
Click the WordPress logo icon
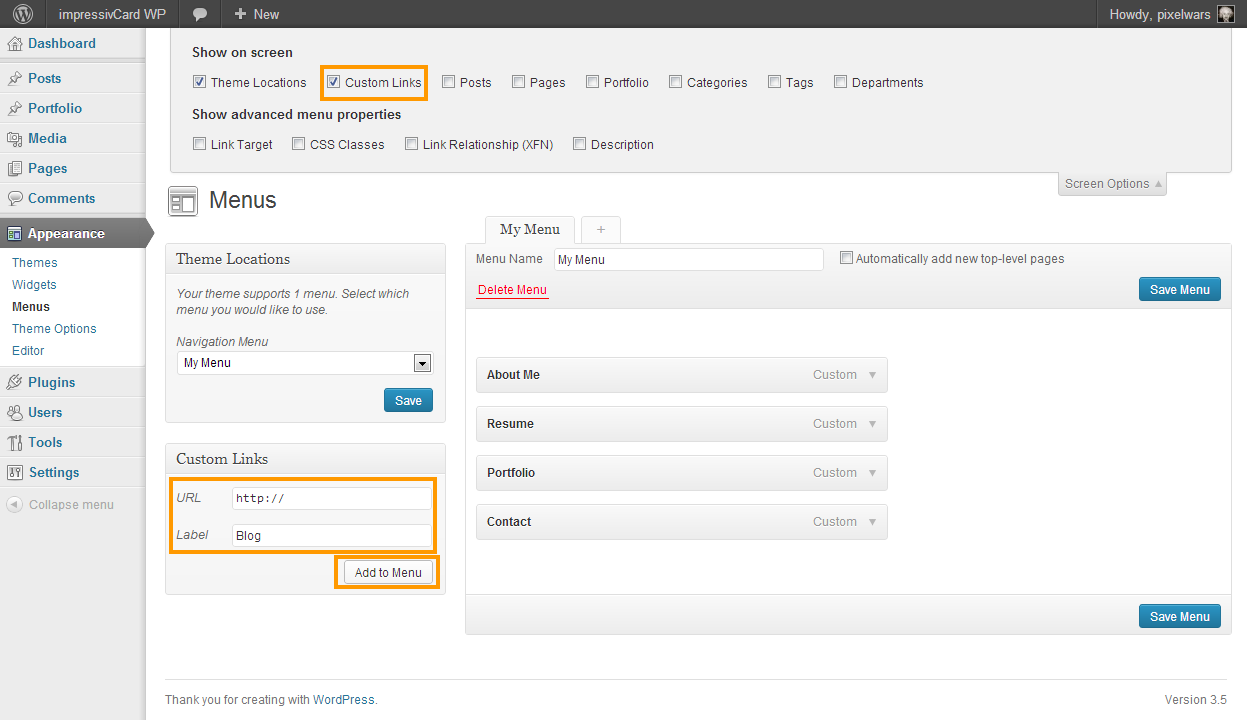click(23, 14)
